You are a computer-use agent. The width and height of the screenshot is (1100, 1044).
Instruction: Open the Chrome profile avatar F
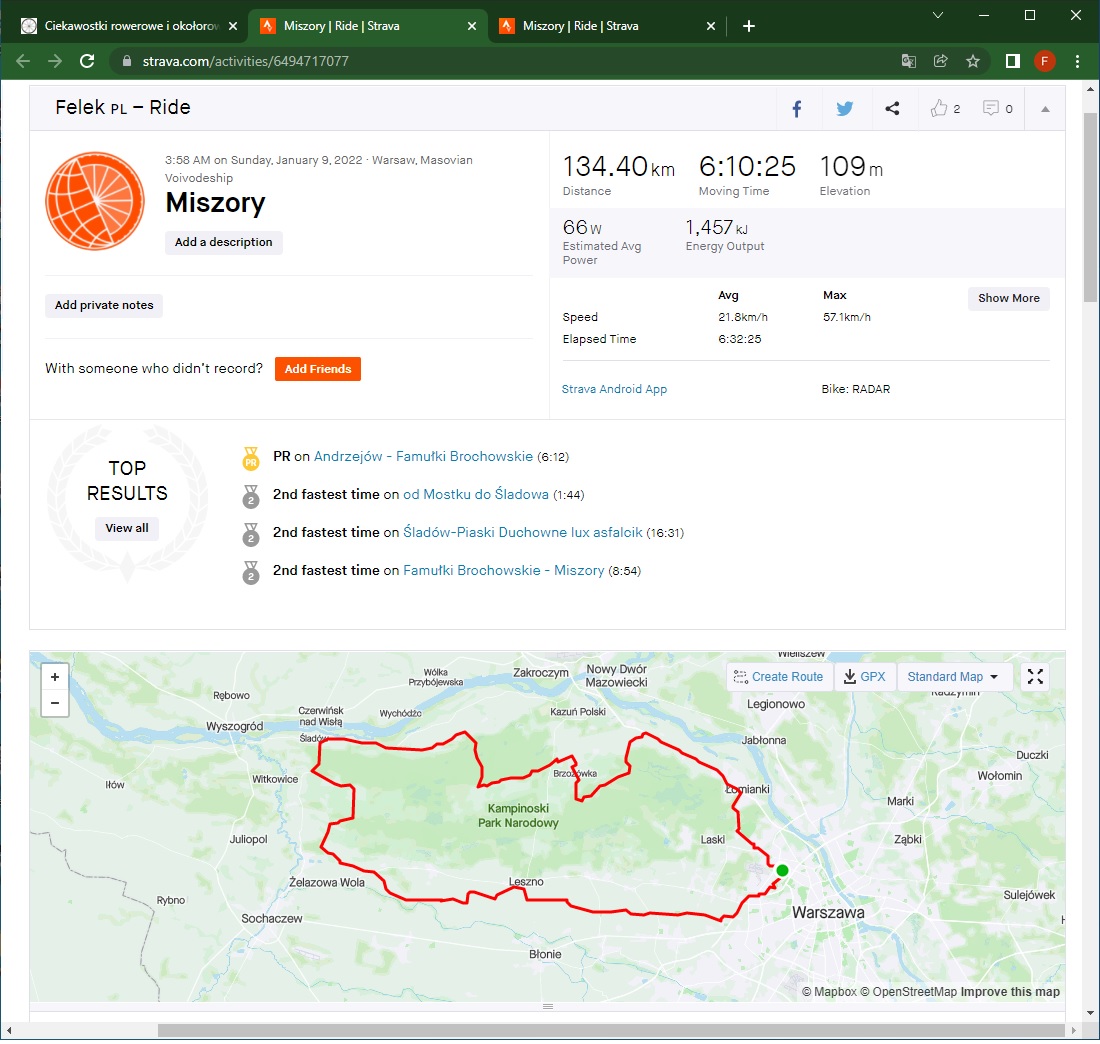(x=1045, y=61)
